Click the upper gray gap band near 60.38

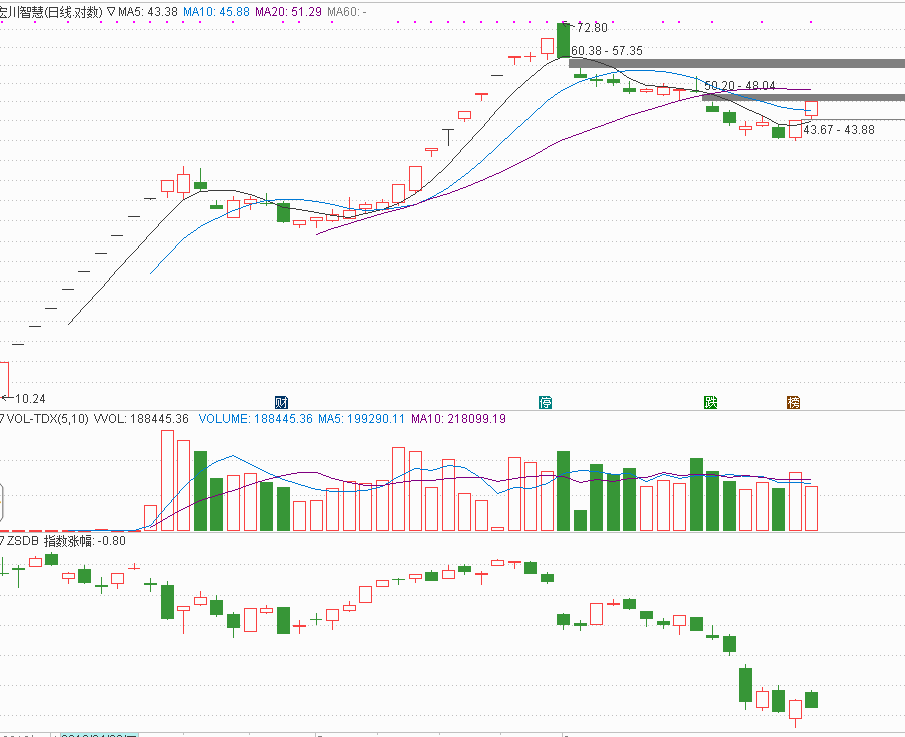(737, 63)
